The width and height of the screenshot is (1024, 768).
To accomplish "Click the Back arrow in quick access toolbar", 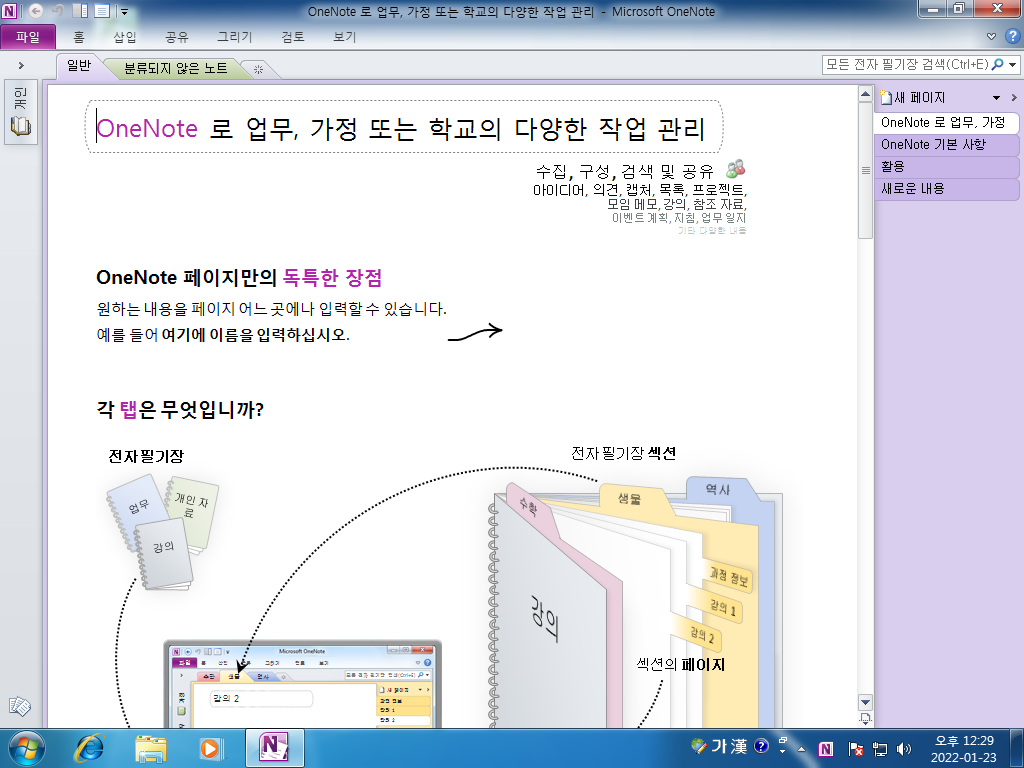I will [36, 11].
